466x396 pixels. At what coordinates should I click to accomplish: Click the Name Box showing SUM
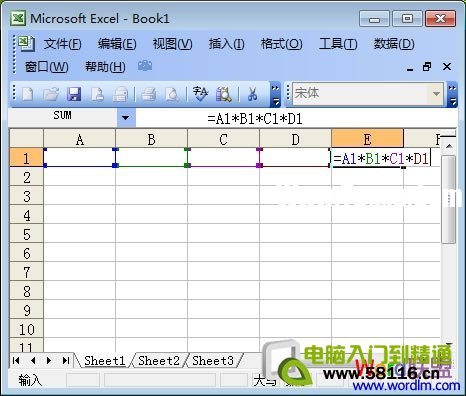click(x=63, y=116)
